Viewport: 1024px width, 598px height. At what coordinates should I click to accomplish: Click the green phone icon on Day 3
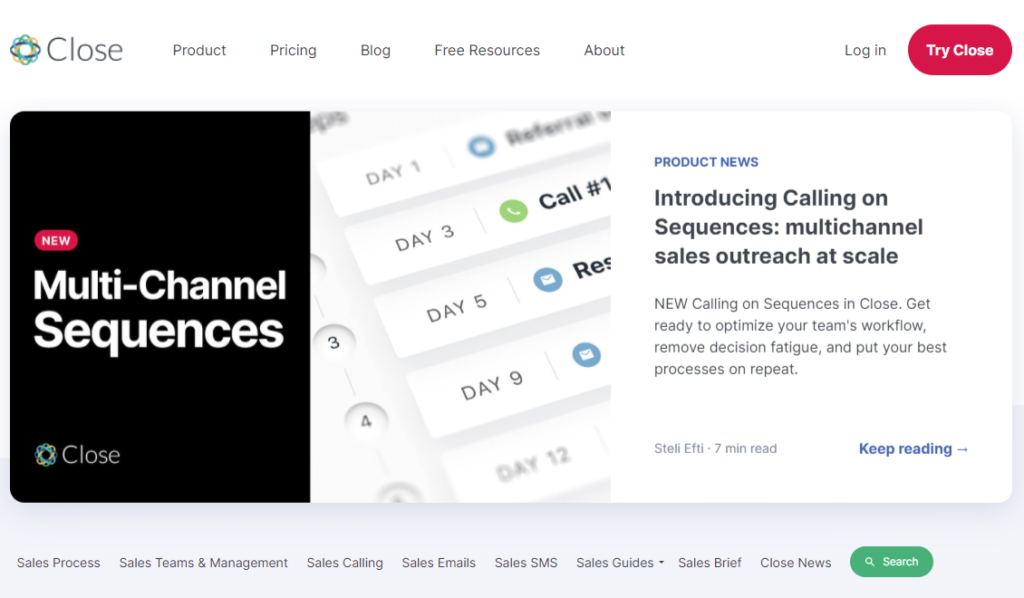click(x=513, y=211)
